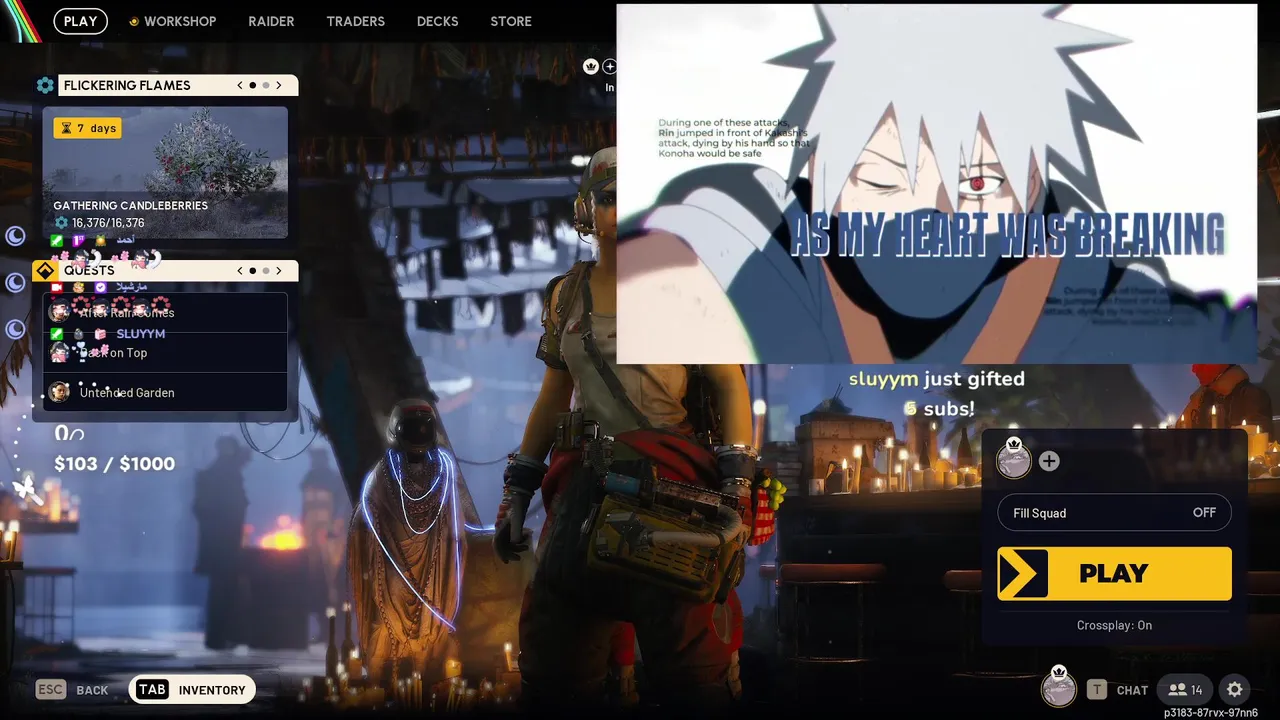Image resolution: width=1280 pixels, height=720 pixels.
Task: Select the squad leader avatar in Play panel
Action: pyautogui.click(x=1014, y=459)
